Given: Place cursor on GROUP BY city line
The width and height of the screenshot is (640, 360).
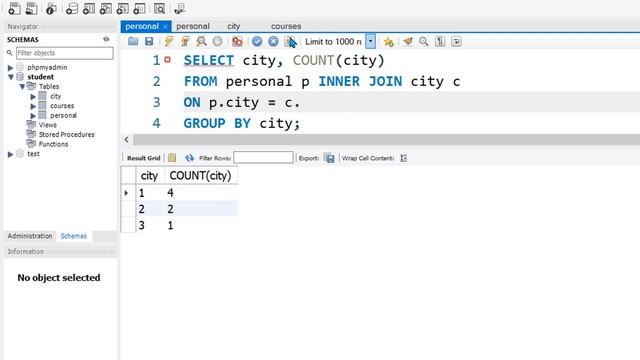Looking at the screenshot, I should [242, 123].
